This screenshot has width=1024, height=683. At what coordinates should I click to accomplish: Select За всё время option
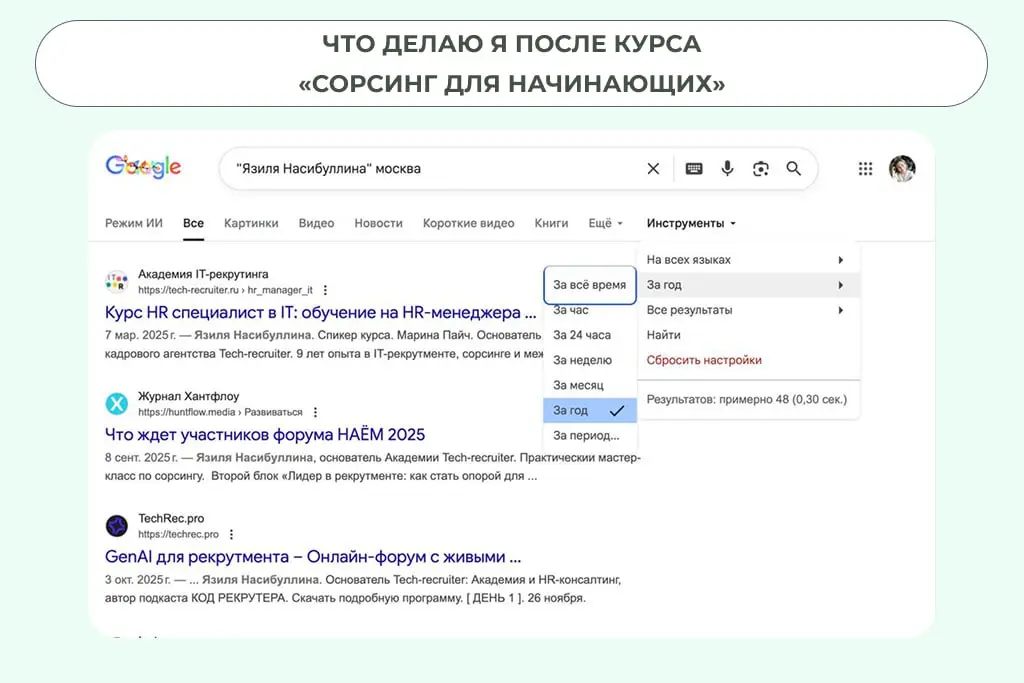pyautogui.click(x=590, y=285)
